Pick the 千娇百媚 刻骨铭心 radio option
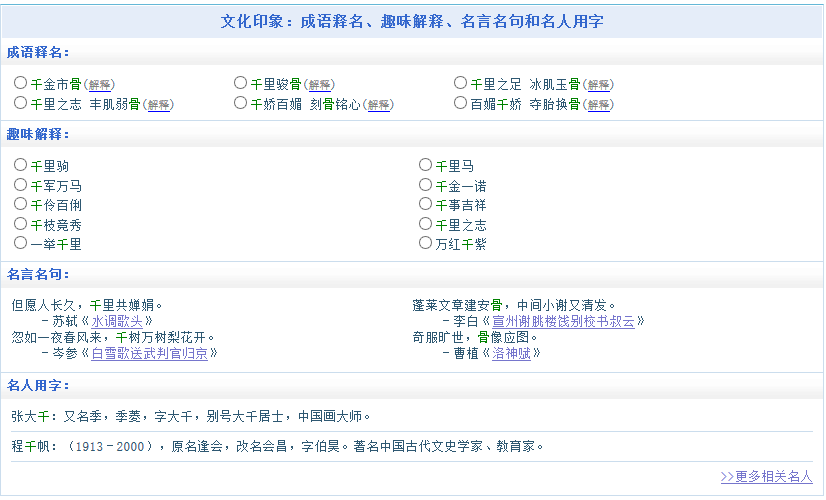The width and height of the screenshot is (826, 500). [x=240, y=103]
